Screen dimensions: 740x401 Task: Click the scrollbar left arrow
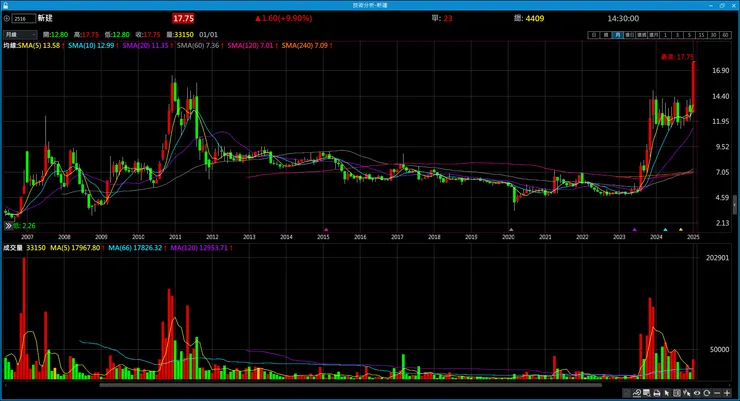pyautogui.click(x=5, y=385)
